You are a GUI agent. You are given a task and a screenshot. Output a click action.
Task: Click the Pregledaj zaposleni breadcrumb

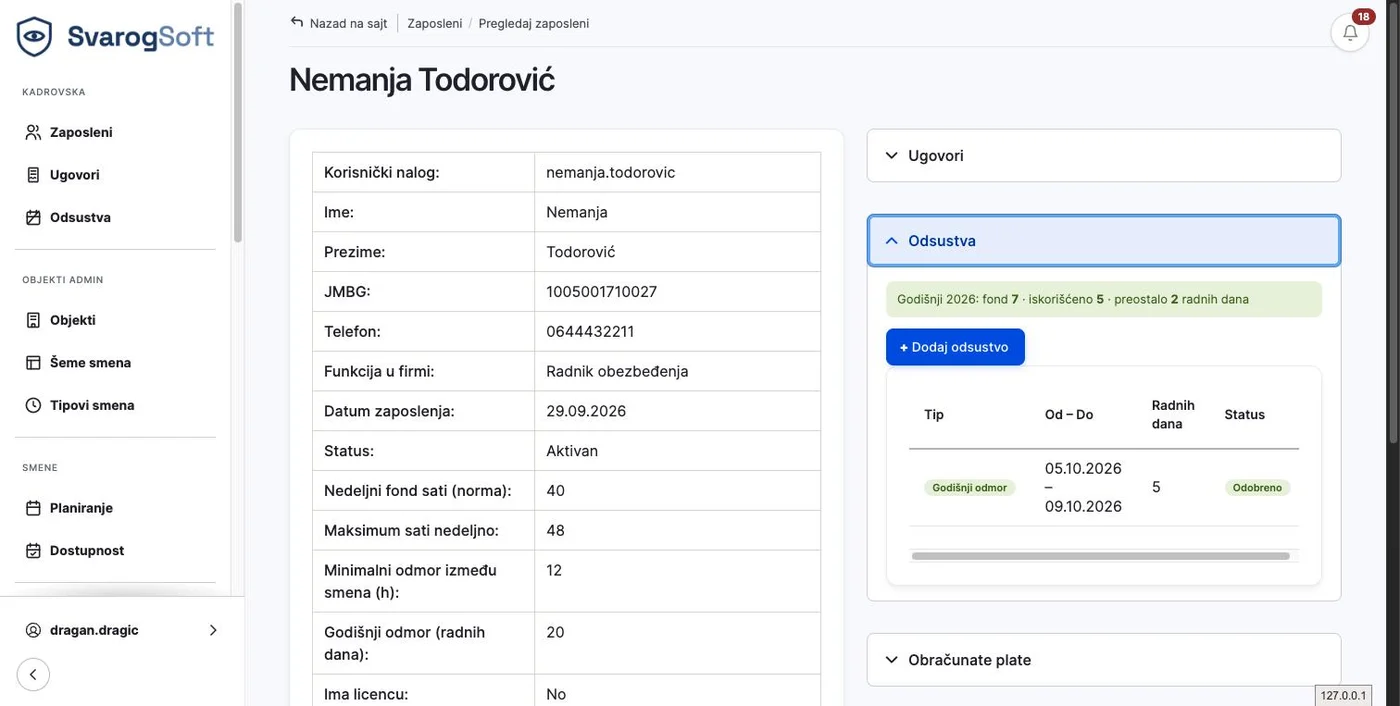click(x=534, y=23)
